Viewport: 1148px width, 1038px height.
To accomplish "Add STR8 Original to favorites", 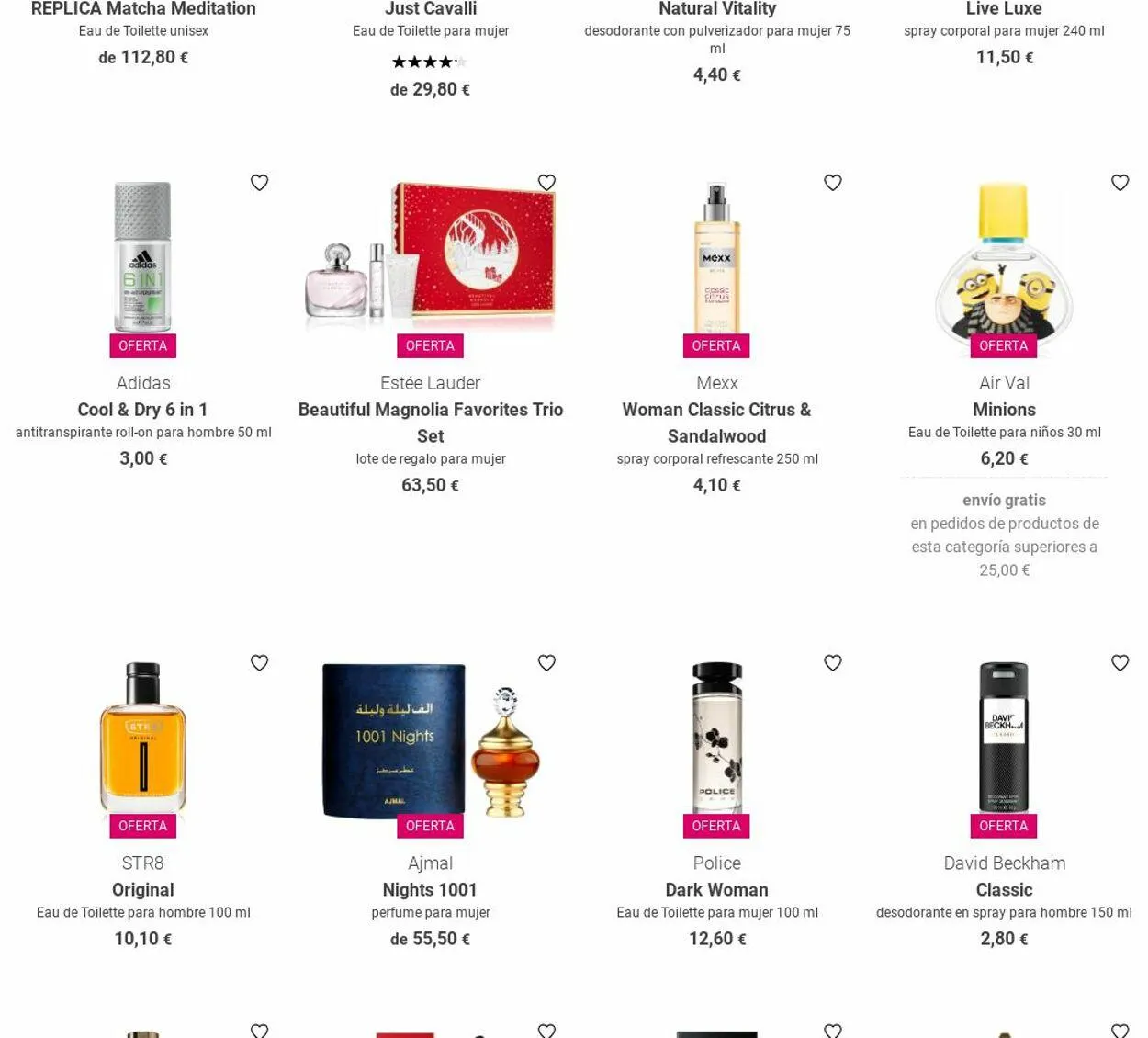I will coord(260,663).
